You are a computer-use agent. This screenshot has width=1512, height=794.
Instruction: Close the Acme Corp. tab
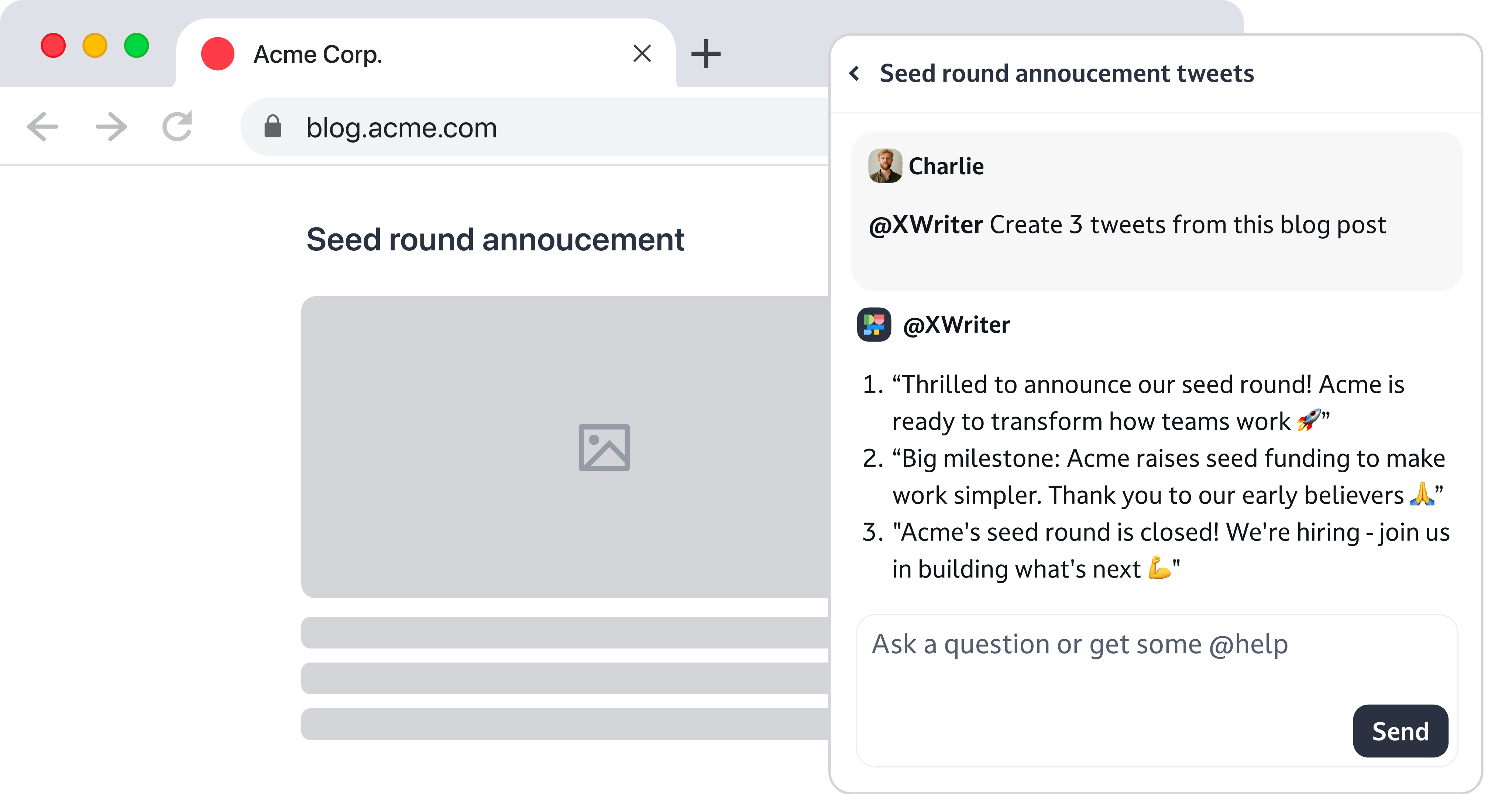(642, 54)
